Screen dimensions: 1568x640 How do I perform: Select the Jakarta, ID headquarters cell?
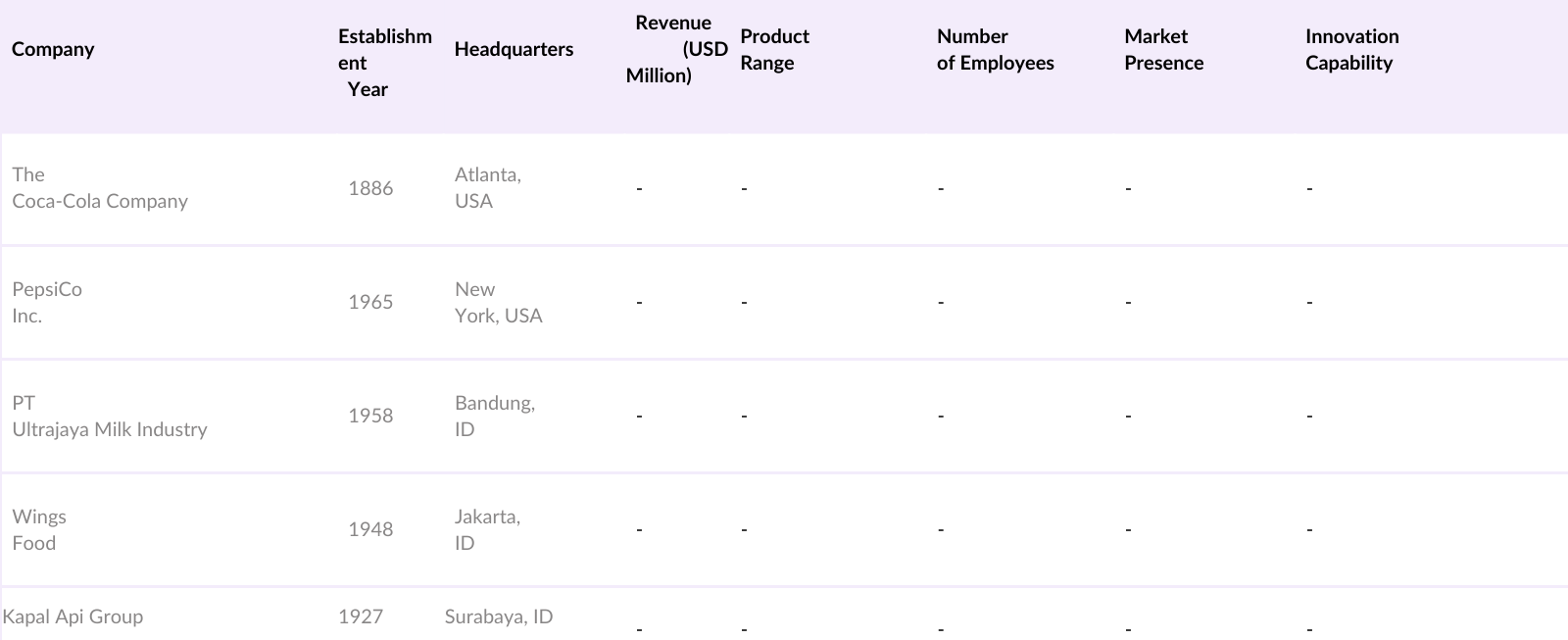[x=487, y=529]
